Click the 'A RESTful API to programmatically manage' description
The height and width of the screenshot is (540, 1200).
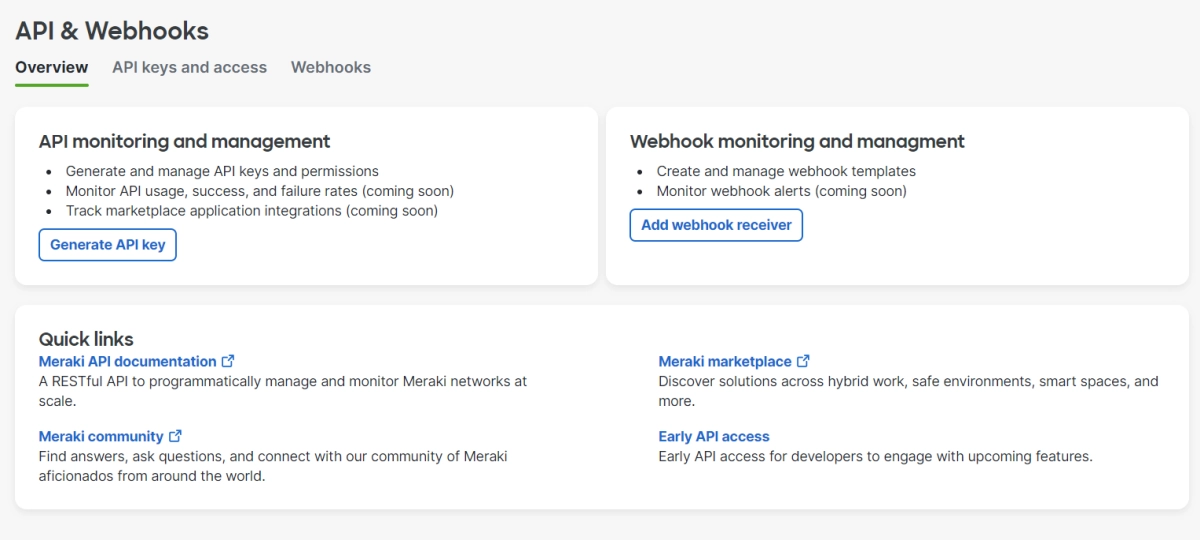[x=283, y=391]
